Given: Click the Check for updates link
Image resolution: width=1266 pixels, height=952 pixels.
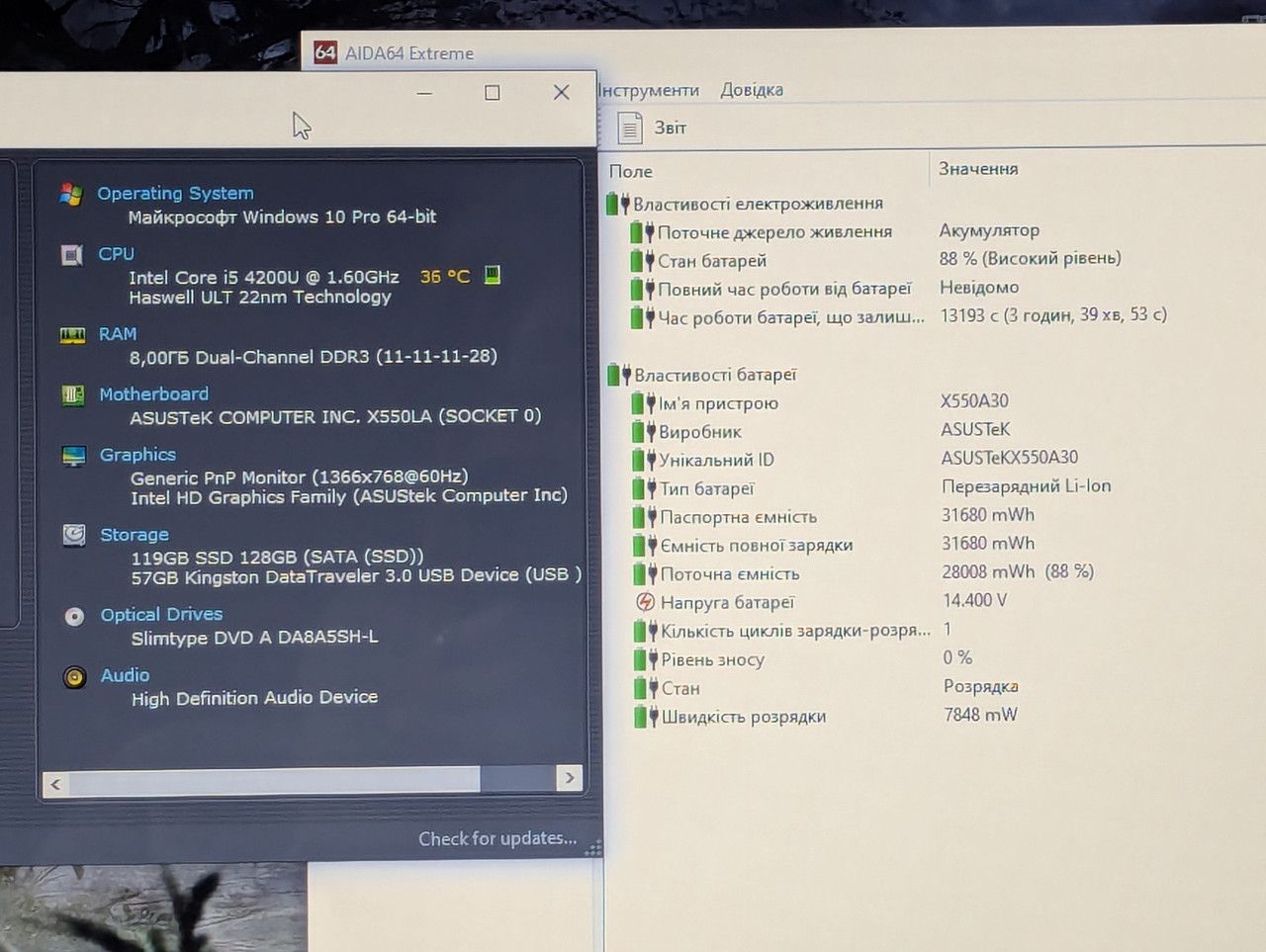Looking at the screenshot, I should pyautogui.click(x=497, y=839).
